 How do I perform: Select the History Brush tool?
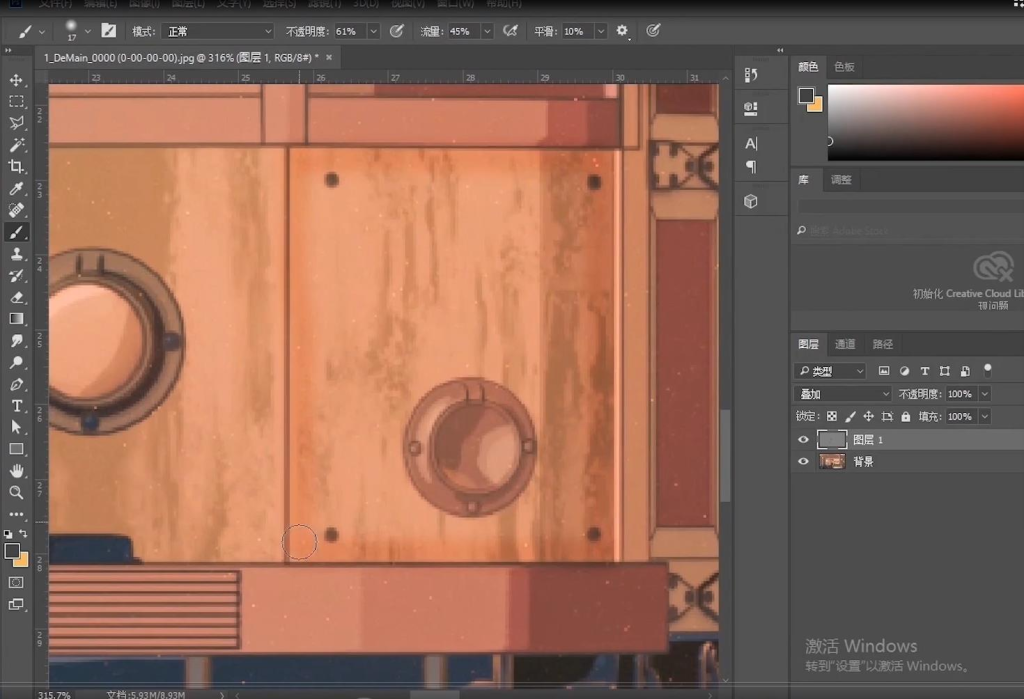pyautogui.click(x=16, y=276)
